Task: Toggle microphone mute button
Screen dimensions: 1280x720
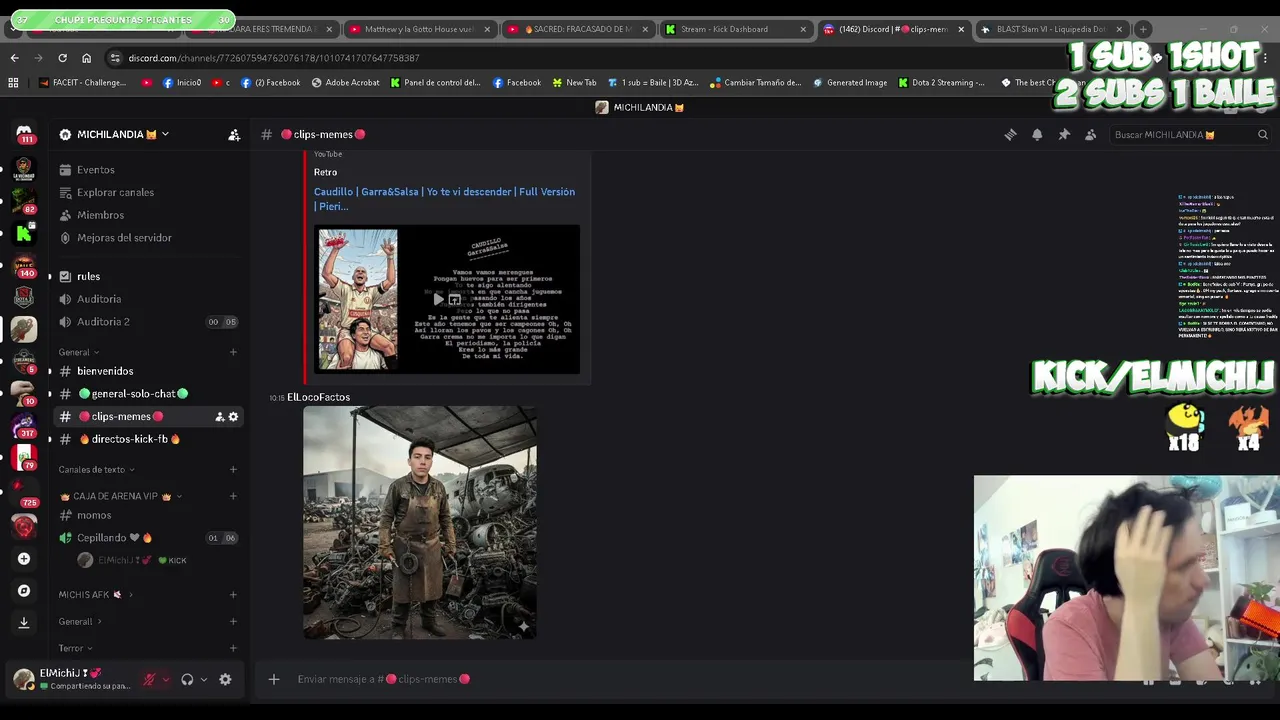Action: coord(150,679)
